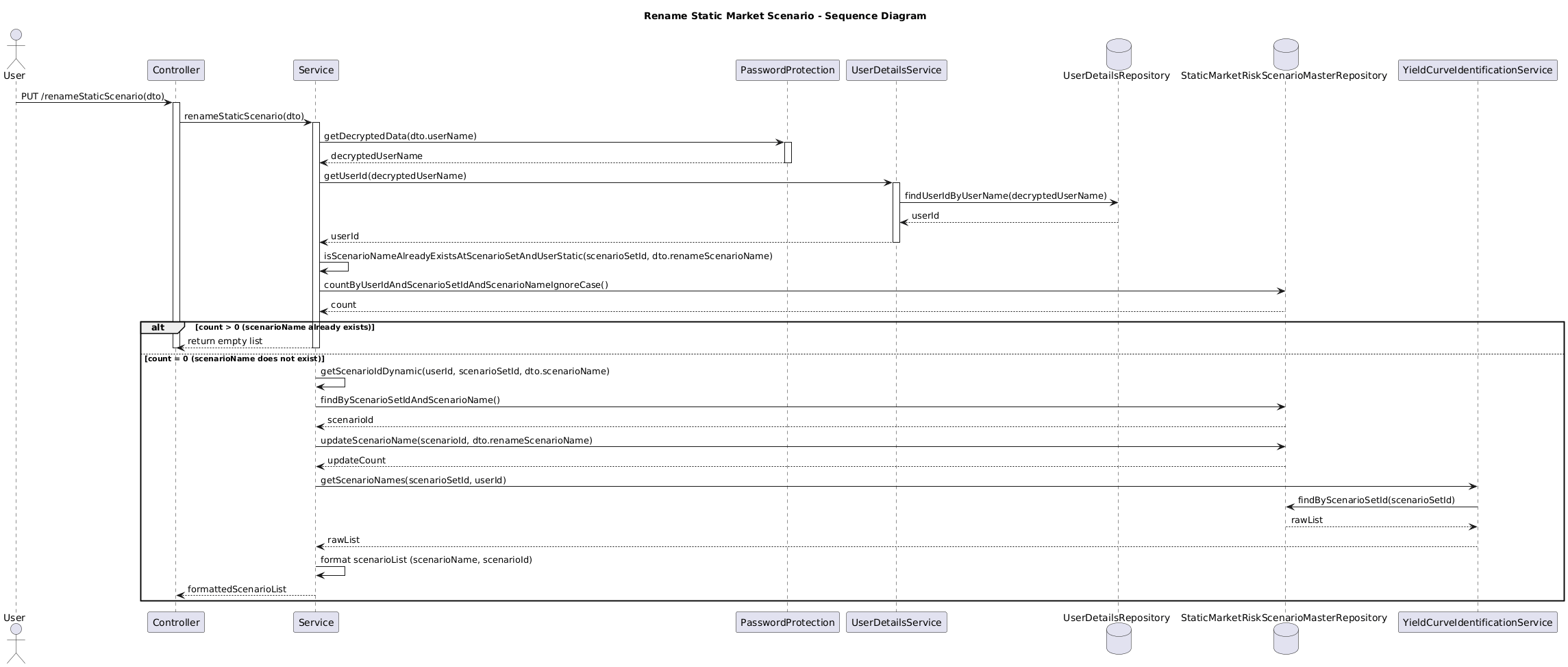
Task: Click 'findByScenarioSetIdAndScenarioName()' message
Action: 410,400
